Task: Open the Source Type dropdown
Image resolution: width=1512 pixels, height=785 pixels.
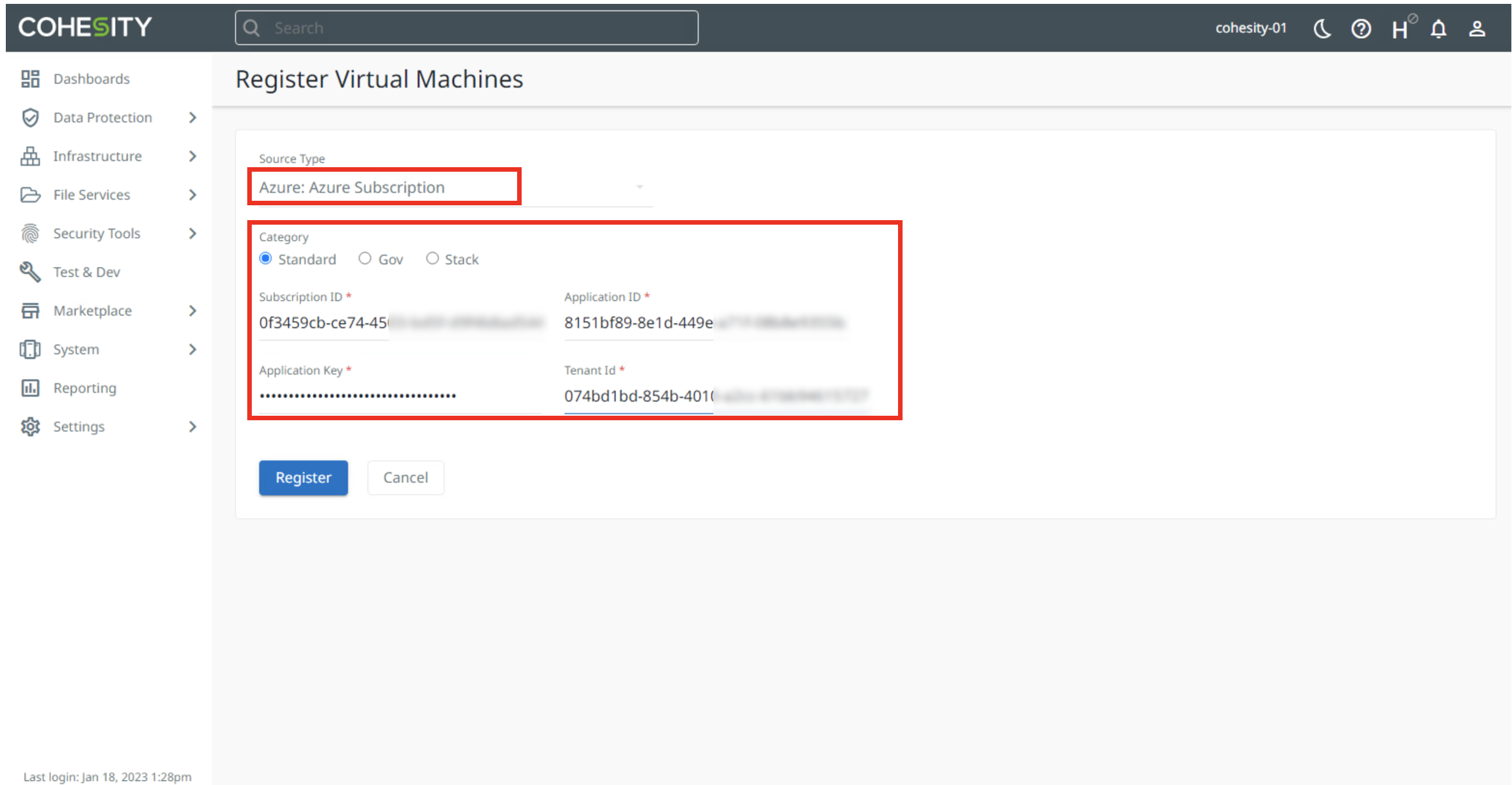Action: pos(456,187)
